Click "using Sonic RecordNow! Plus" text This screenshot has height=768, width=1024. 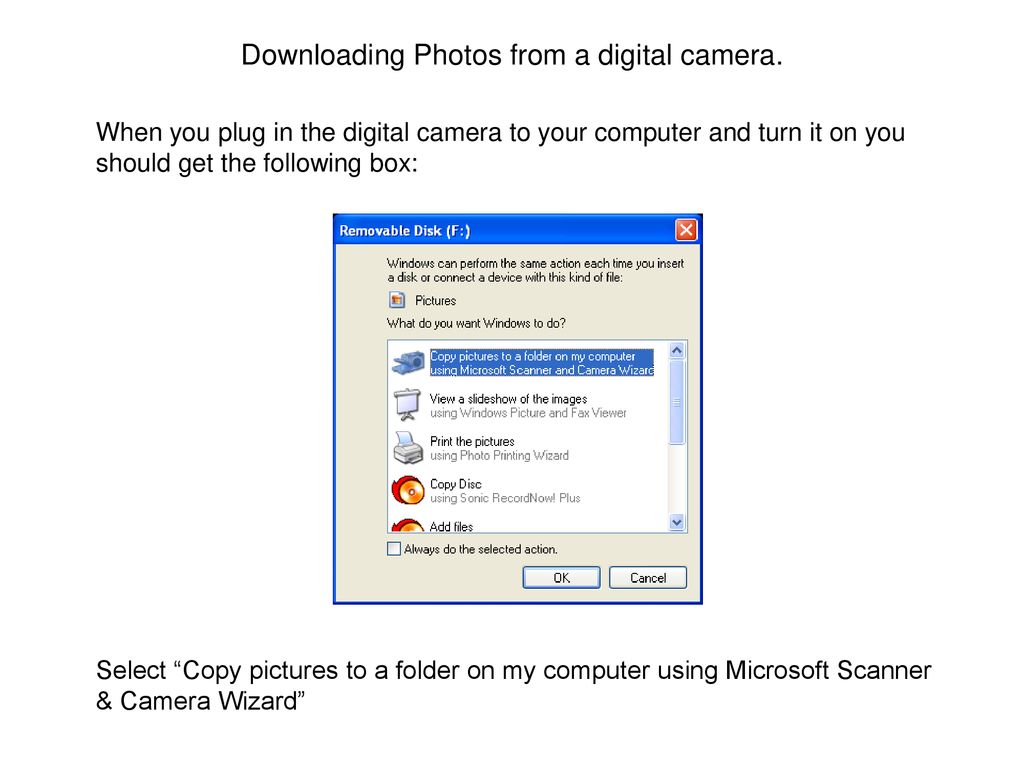(x=505, y=498)
